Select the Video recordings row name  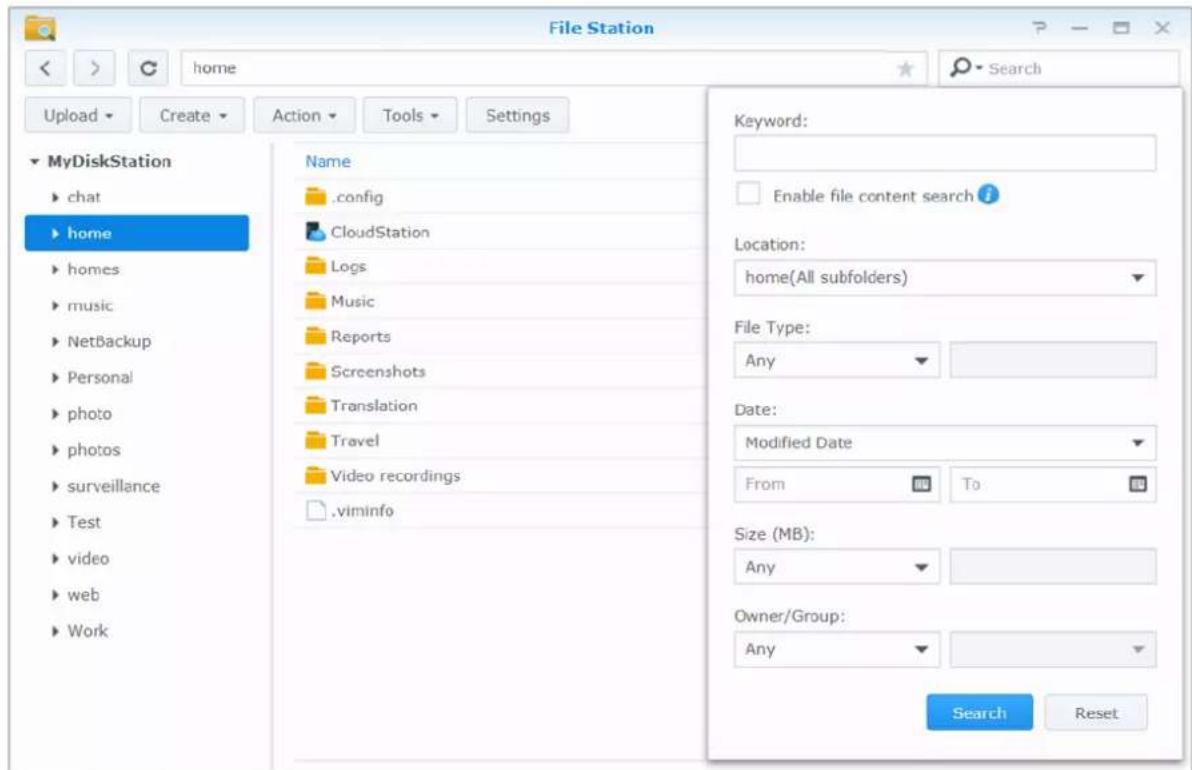395,476
